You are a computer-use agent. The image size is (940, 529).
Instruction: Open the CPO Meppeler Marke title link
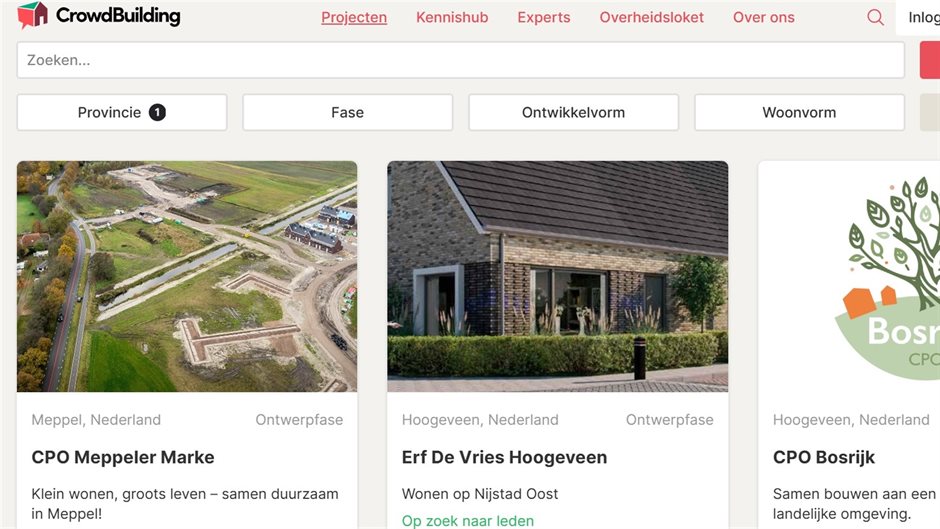[123, 457]
